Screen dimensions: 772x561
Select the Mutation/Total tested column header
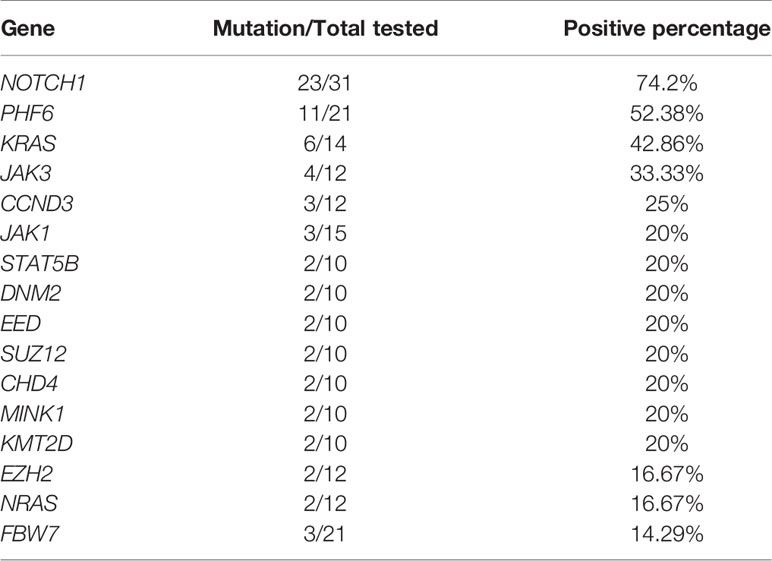tap(325, 28)
